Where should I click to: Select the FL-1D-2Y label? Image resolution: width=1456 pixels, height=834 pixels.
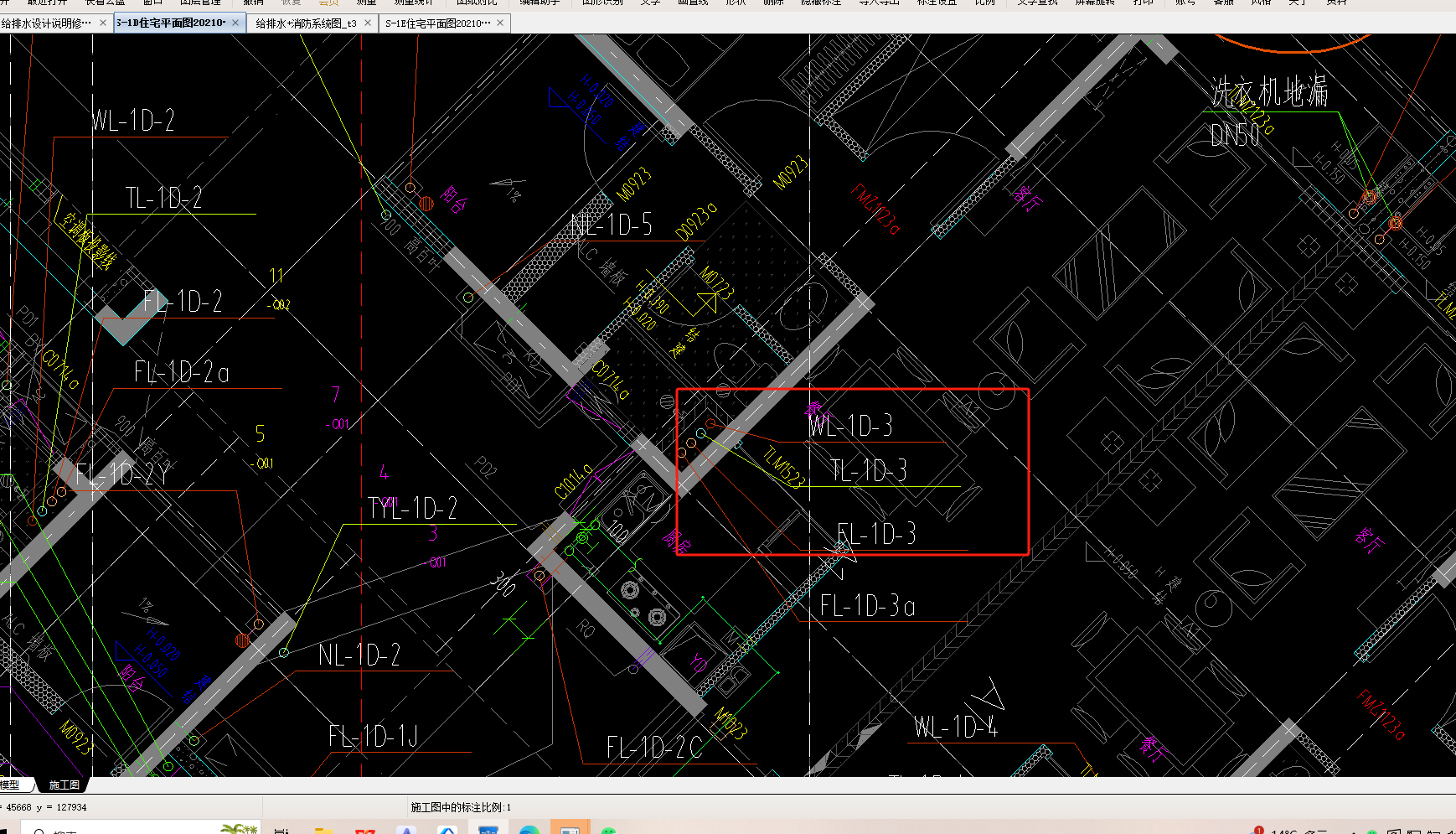(x=123, y=475)
